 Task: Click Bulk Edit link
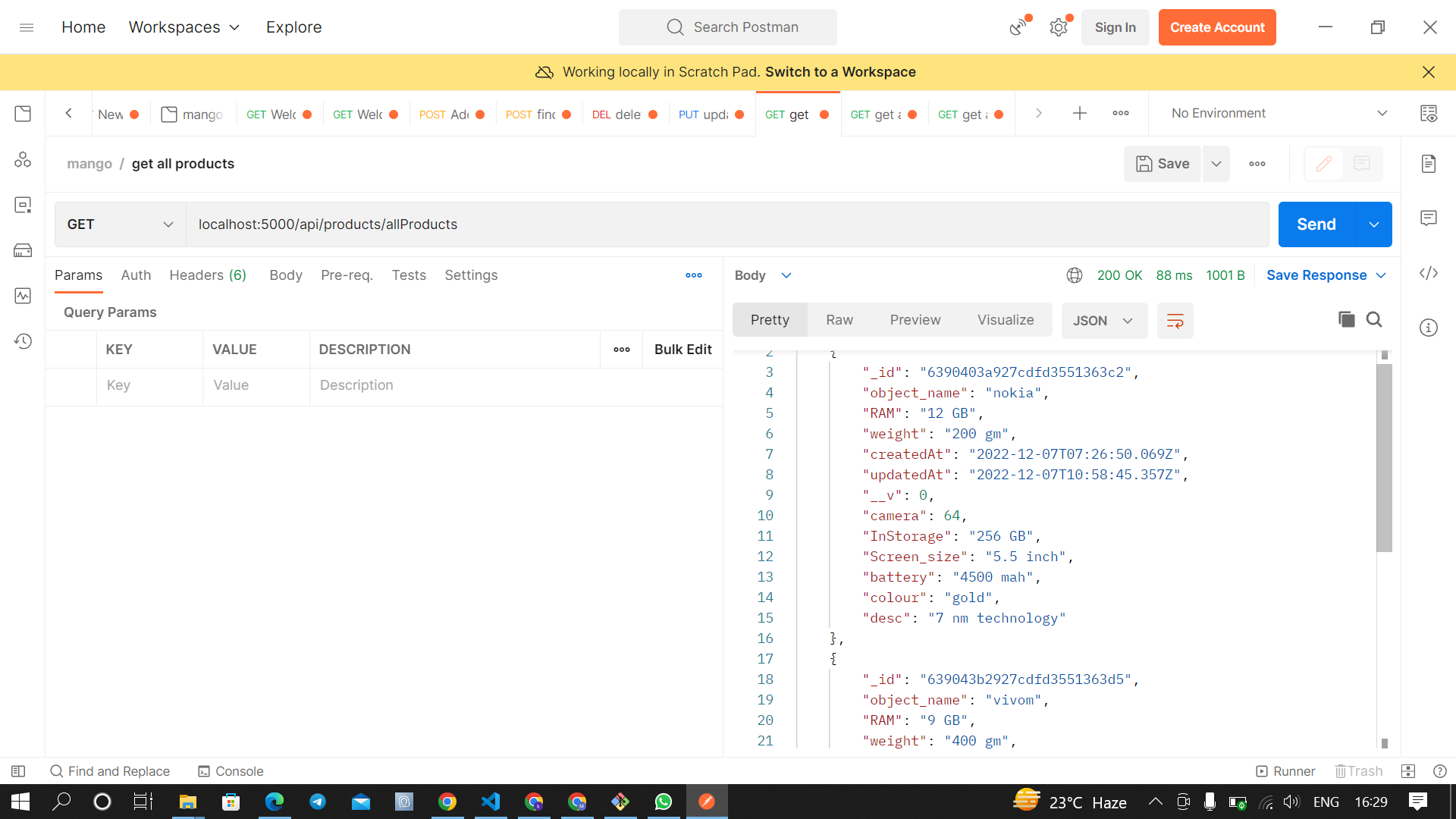(682, 350)
